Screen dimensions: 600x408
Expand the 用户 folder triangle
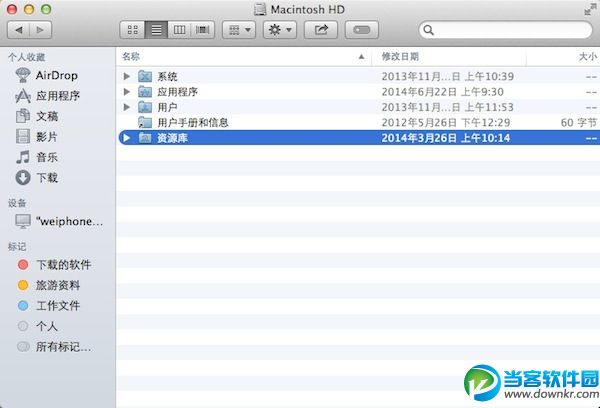127,107
